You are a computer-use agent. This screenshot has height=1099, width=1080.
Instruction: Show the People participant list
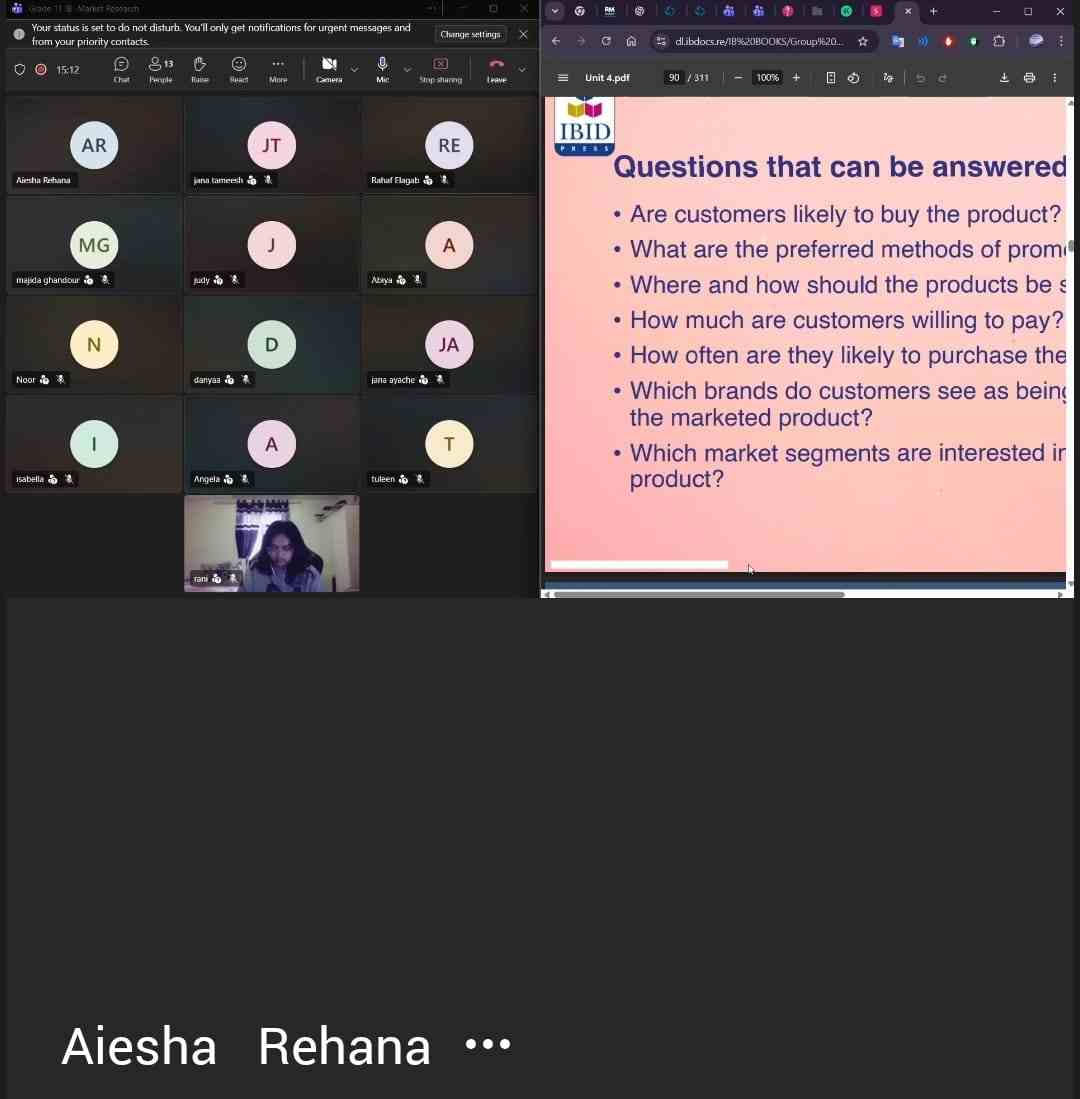tap(160, 69)
